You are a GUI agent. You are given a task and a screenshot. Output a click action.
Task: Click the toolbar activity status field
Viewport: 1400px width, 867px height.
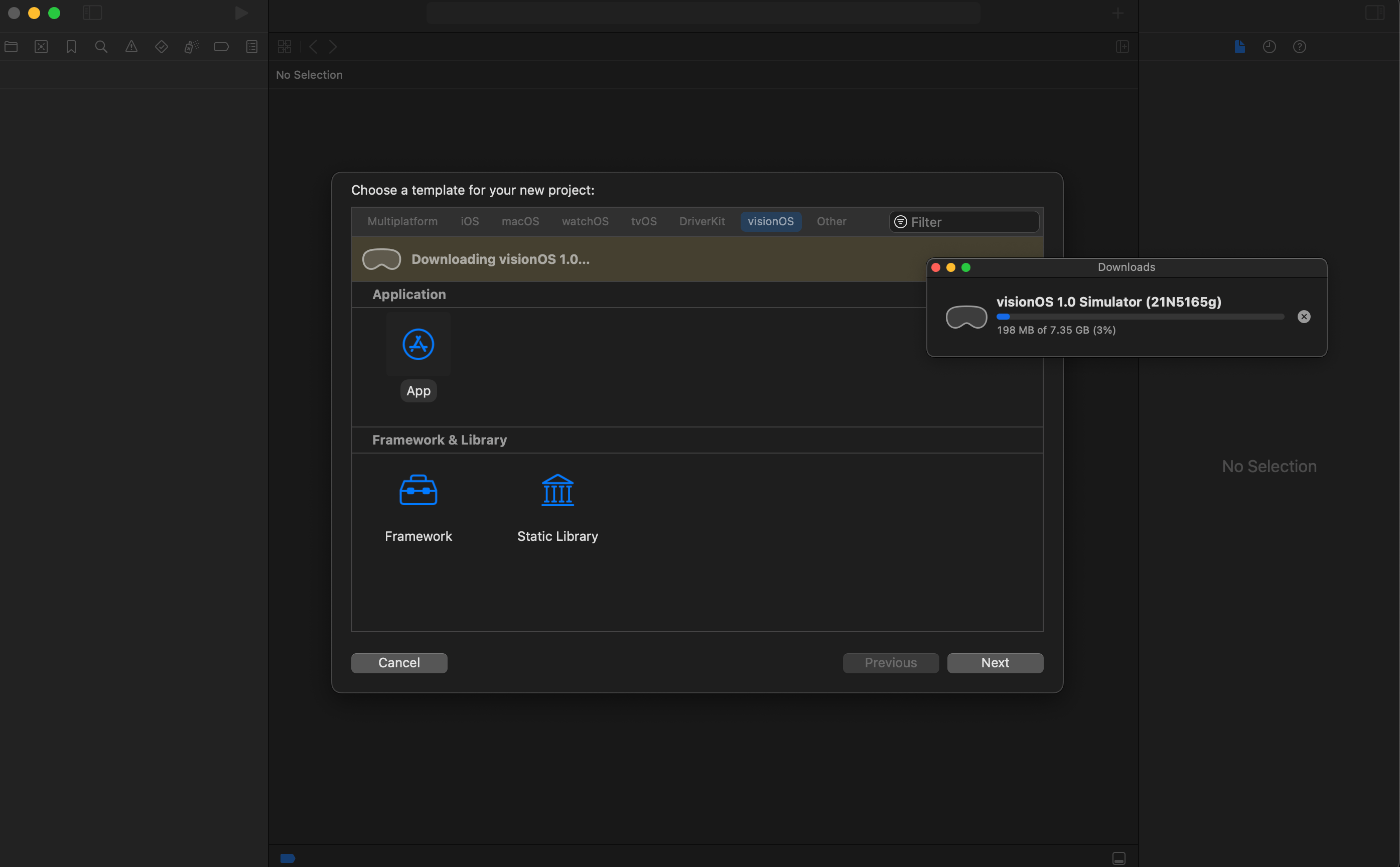703,13
